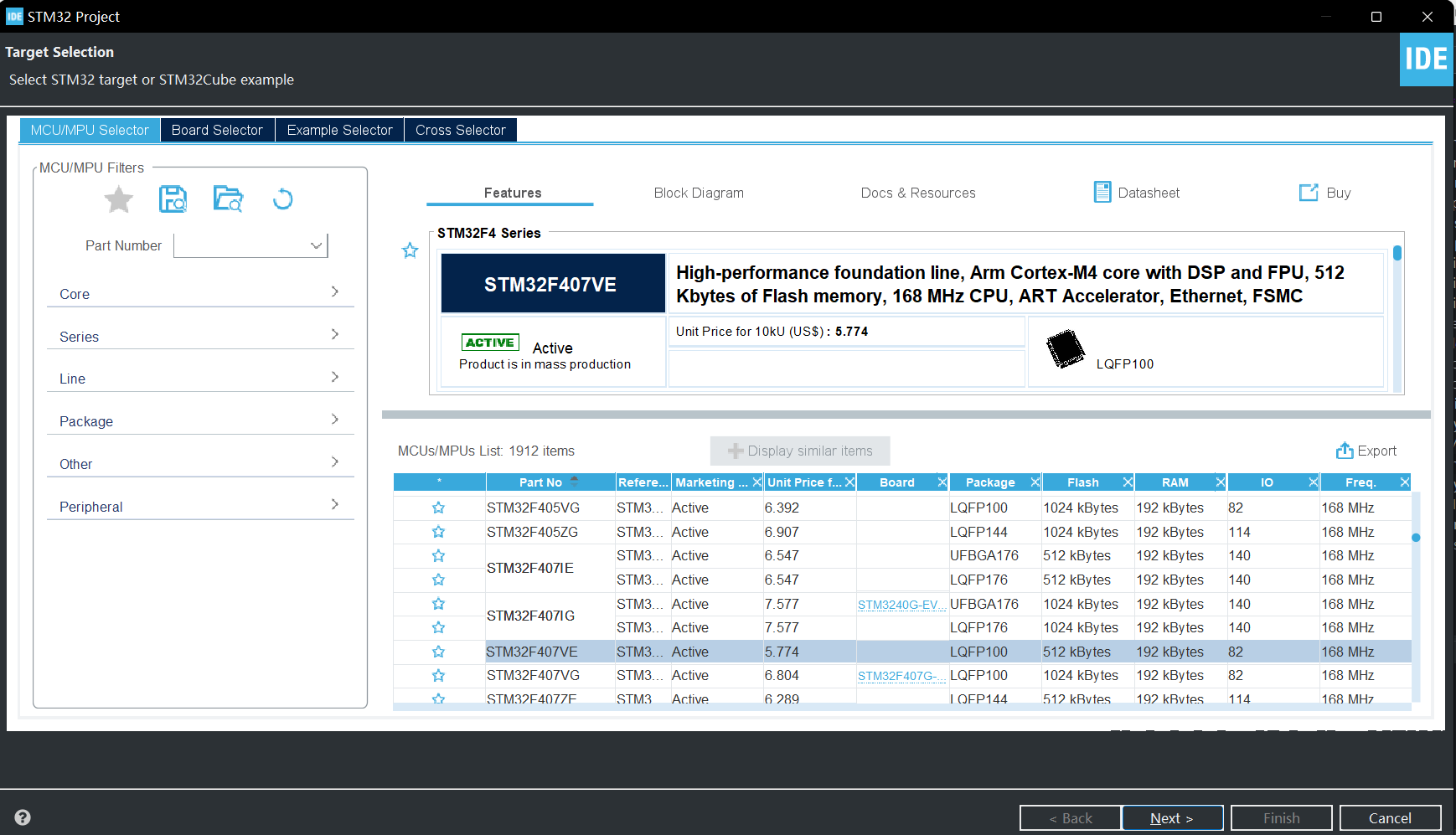Expand the Peripheral filter section

tap(200, 507)
